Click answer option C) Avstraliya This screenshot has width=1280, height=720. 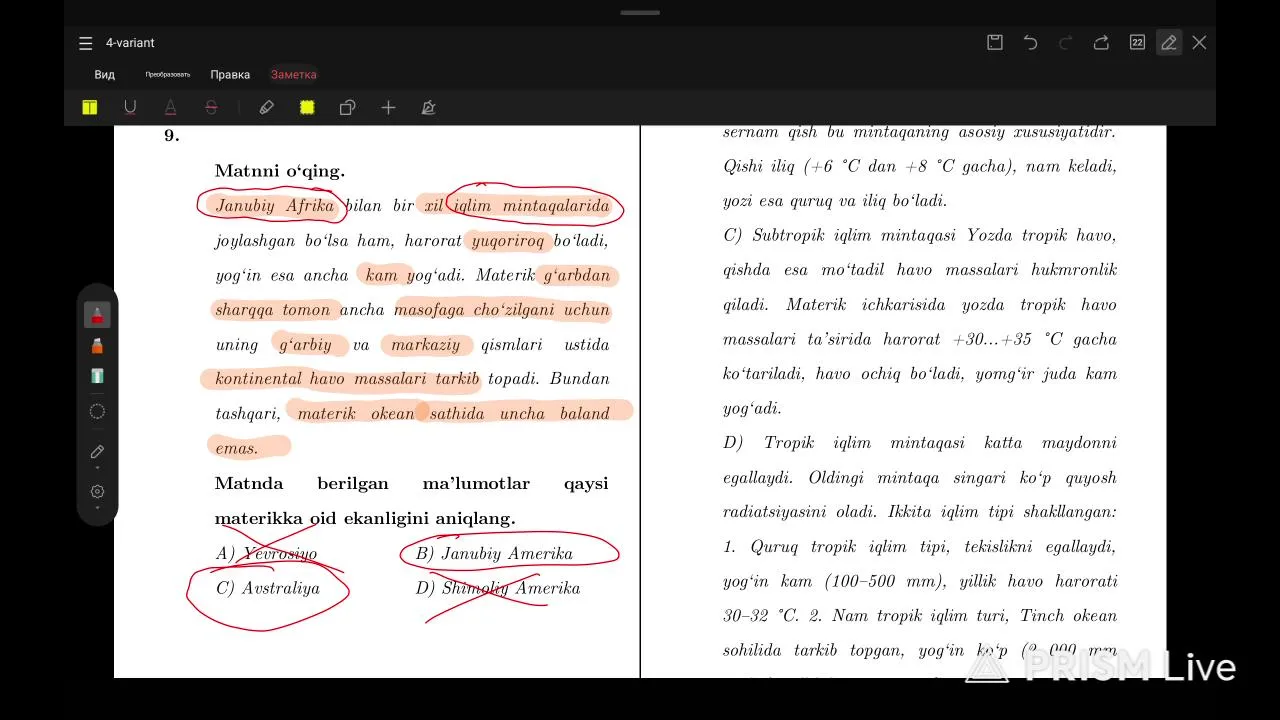click(267, 588)
